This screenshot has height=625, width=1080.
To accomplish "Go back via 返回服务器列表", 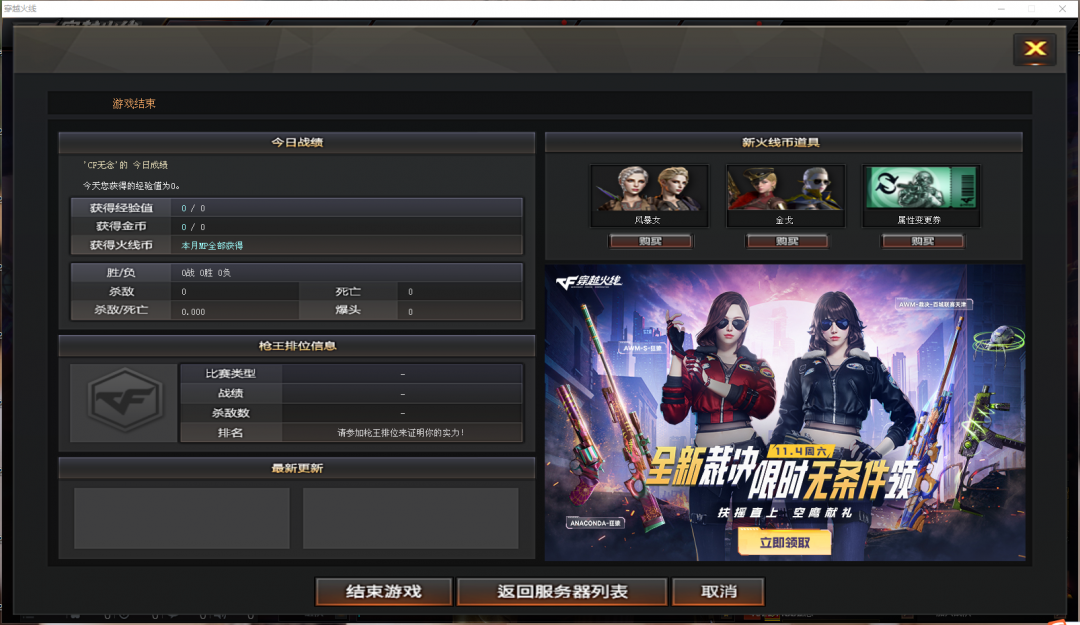I will [562, 592].
